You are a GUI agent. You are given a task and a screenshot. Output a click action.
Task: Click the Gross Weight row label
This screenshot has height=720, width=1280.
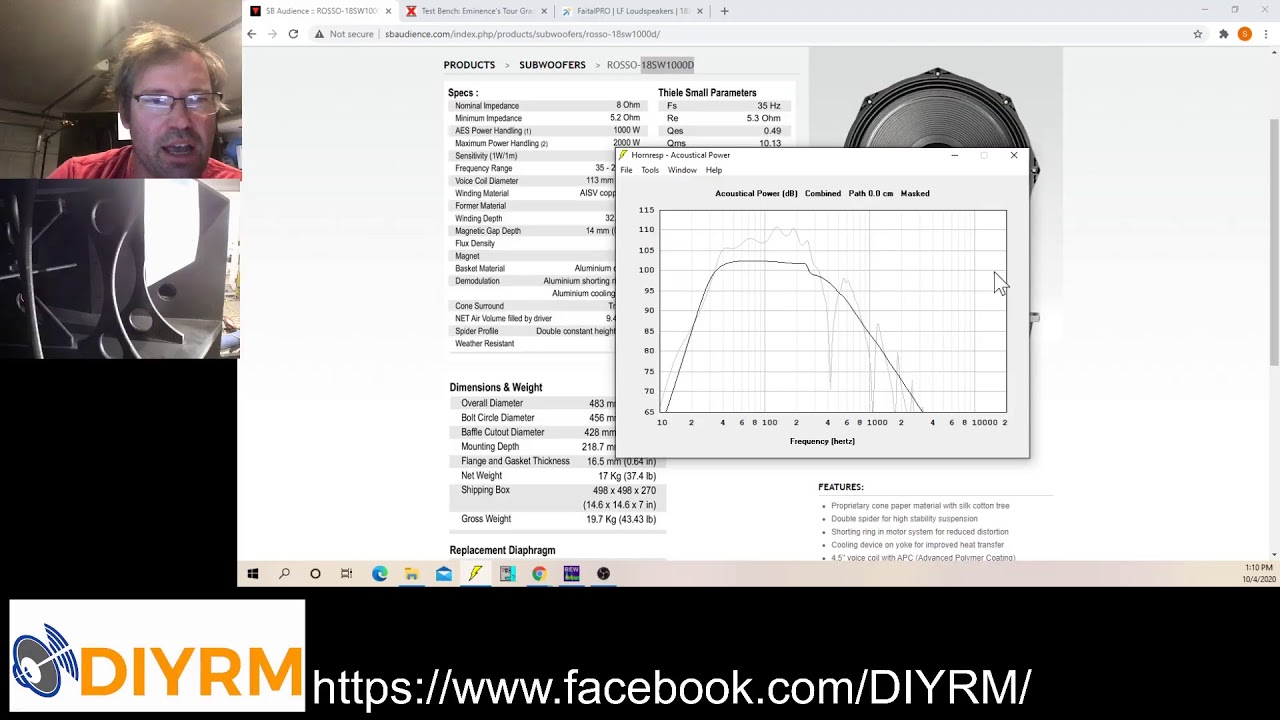(486, 519)
